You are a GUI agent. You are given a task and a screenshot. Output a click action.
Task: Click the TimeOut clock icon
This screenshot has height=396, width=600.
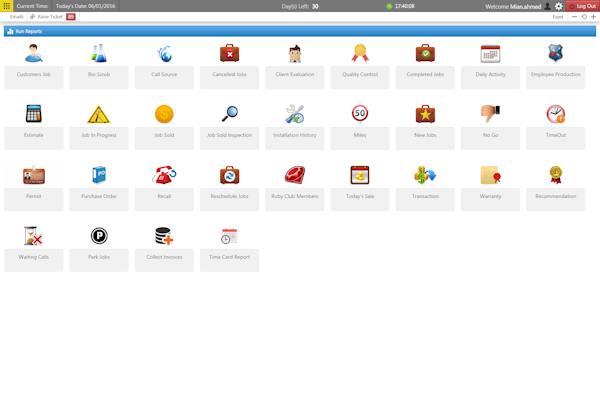[556, 114]
